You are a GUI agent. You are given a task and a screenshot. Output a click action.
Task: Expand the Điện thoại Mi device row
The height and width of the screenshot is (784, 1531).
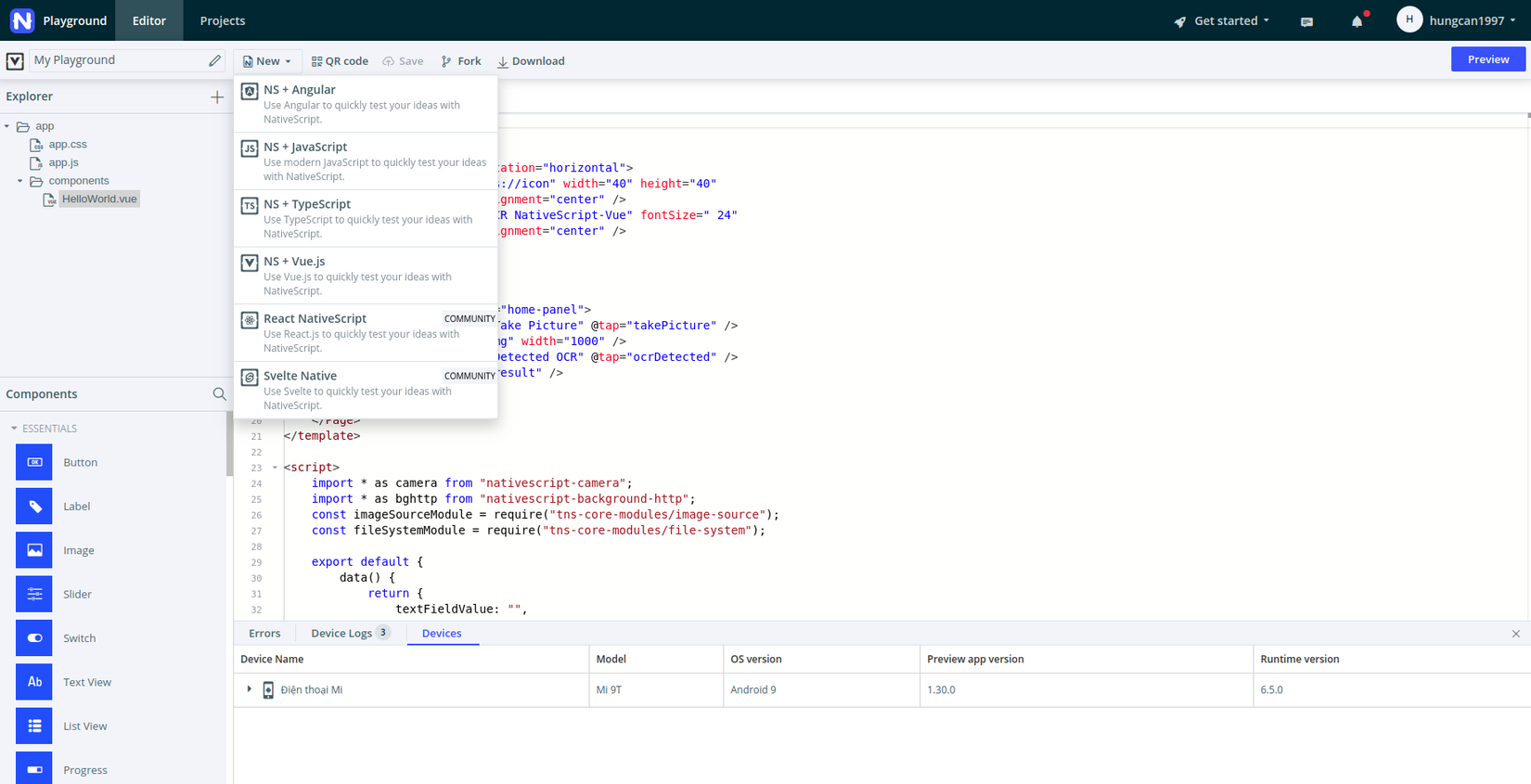click(249, 689)
